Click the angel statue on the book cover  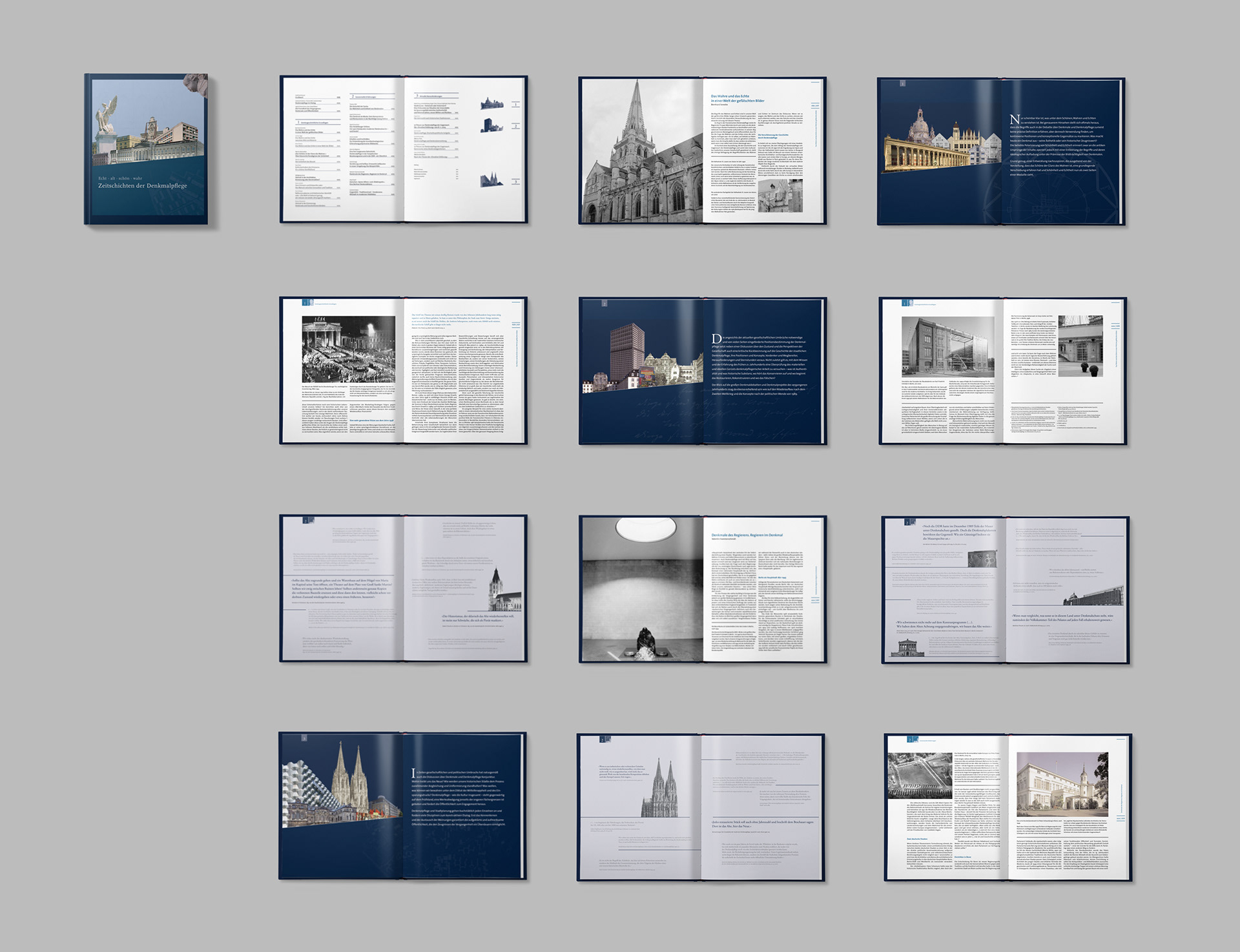click(107, 115)
